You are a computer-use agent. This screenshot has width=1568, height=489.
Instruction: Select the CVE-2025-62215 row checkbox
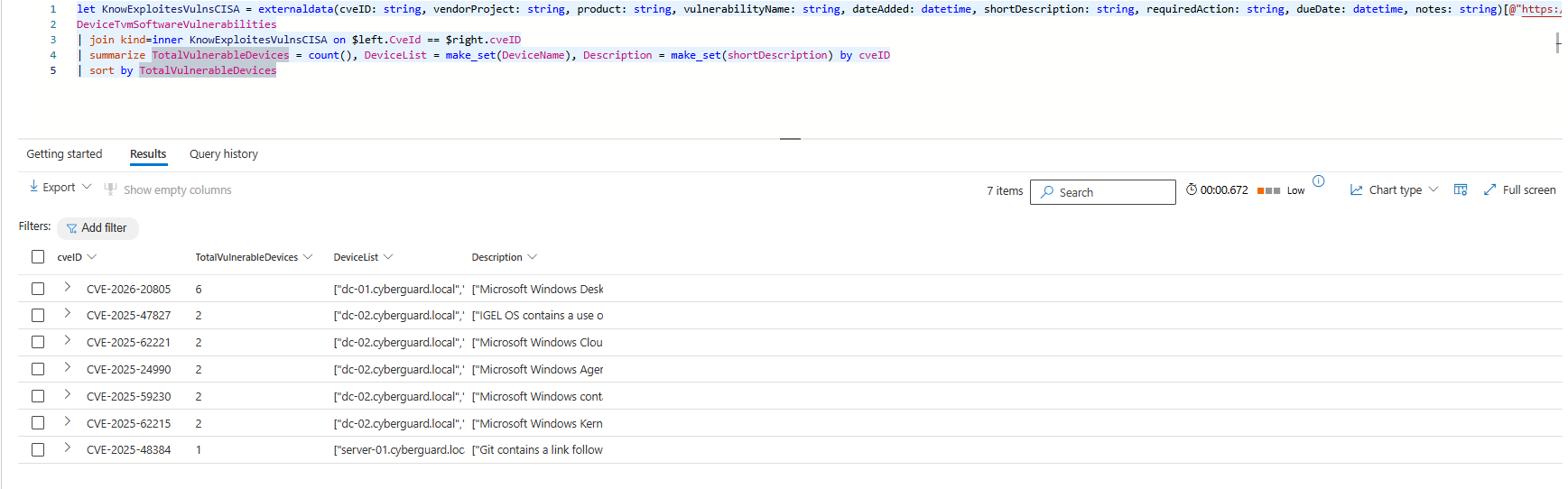[38, 423]
